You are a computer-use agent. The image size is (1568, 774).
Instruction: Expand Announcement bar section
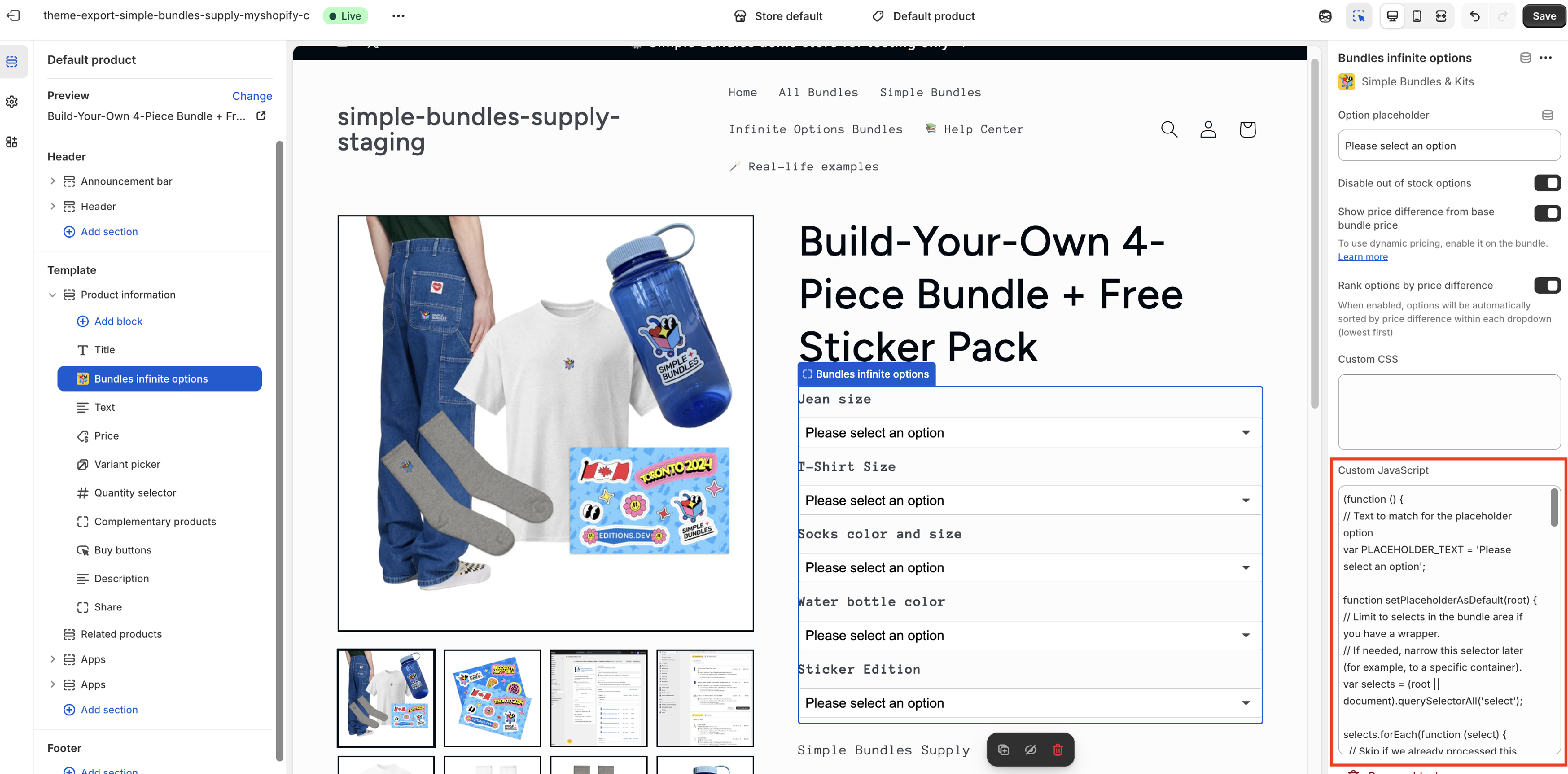[x=52, y=181]
